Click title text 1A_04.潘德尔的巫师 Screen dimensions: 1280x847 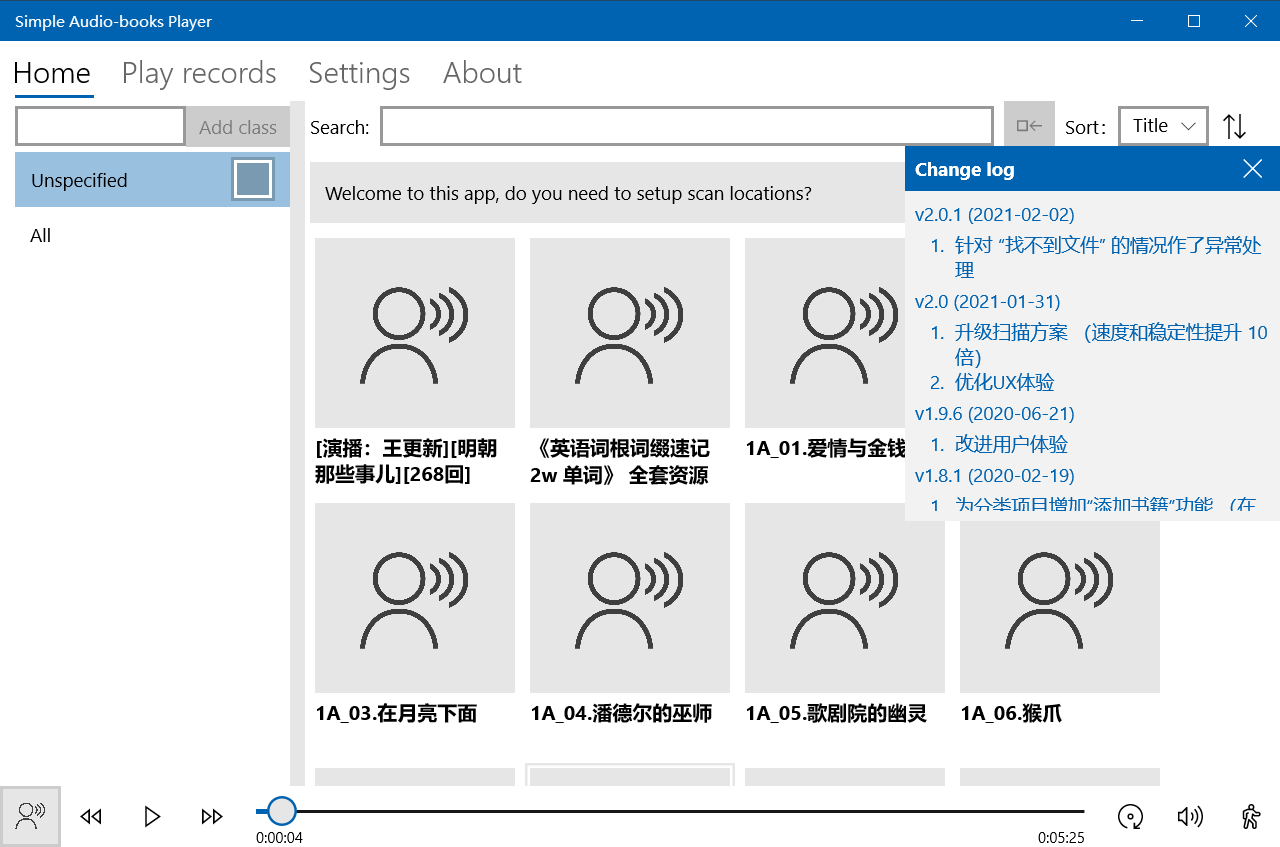click(x=621, y=714)
